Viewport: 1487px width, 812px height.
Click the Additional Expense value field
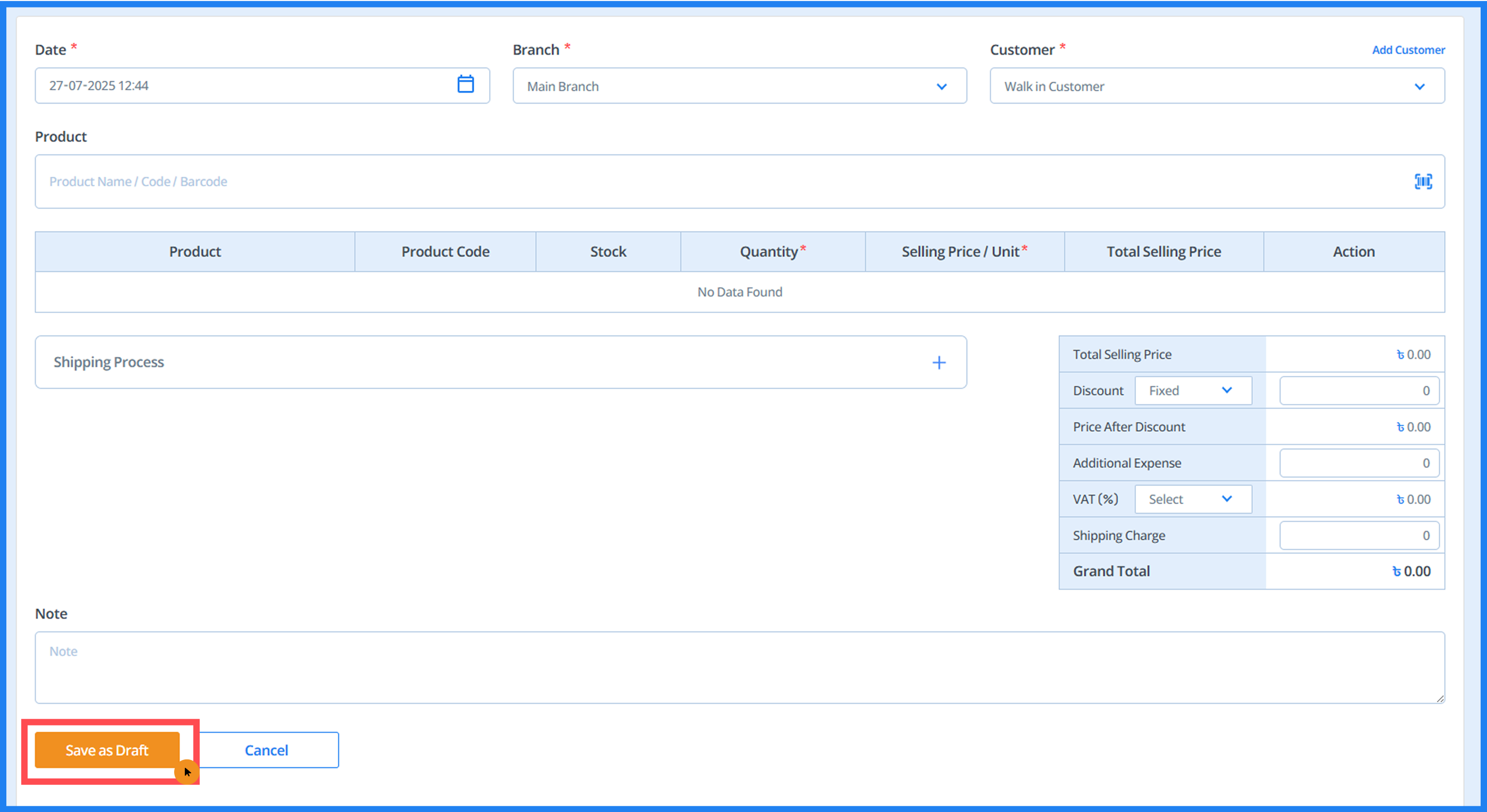1359,463
